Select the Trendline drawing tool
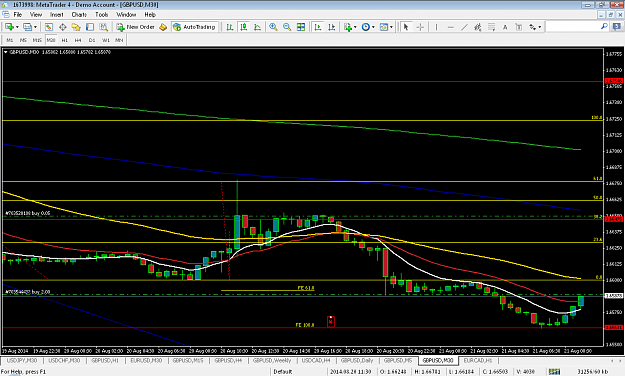625x376 pixels. 464,27
